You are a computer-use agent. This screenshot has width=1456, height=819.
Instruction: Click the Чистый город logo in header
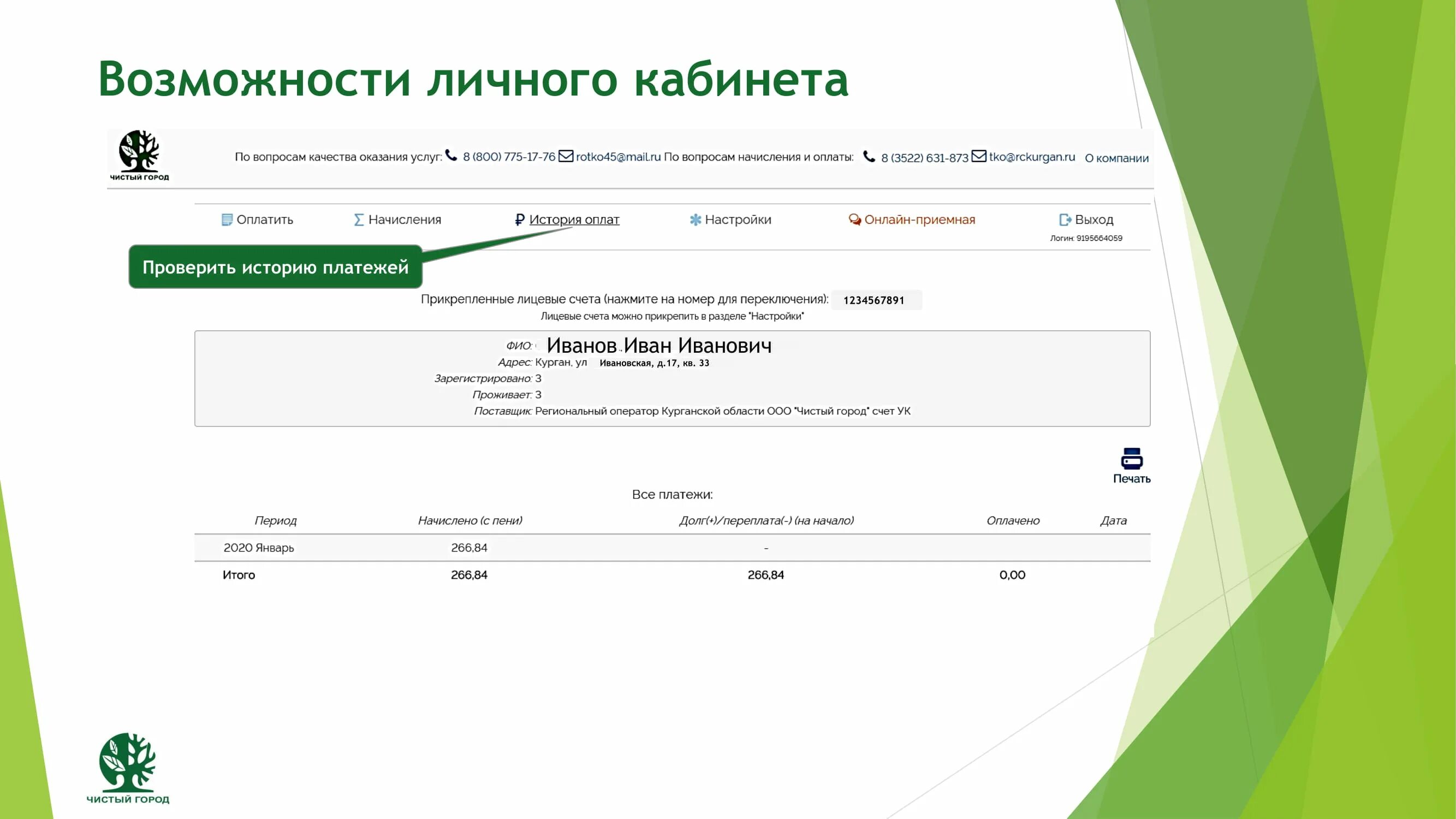pos(140,158)
